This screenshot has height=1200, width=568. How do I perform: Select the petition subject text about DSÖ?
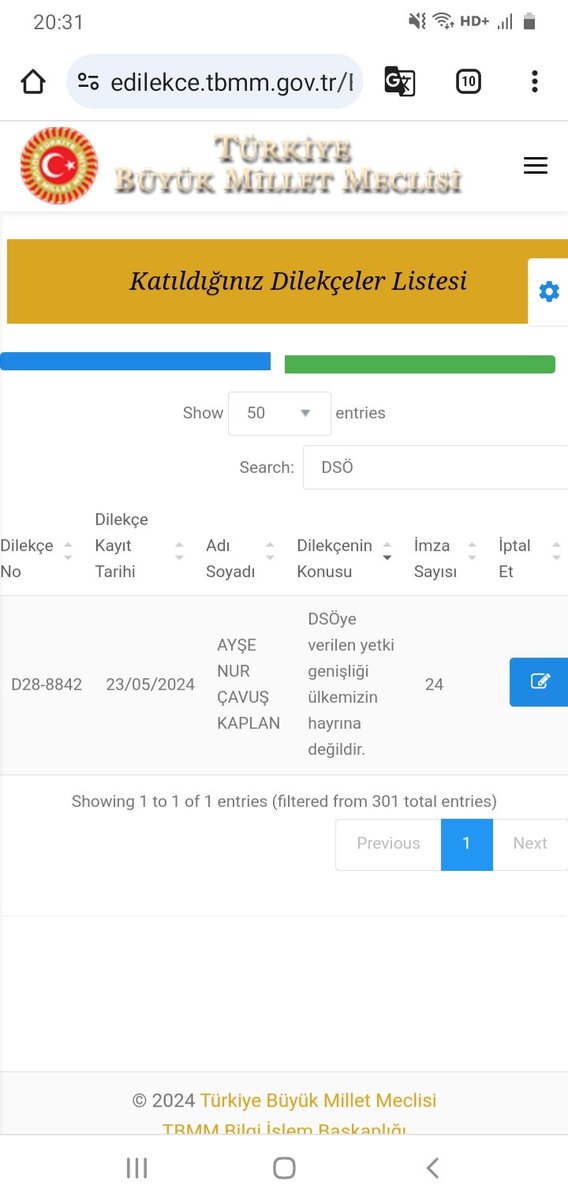pyautogui.click(x=351, y=684)
